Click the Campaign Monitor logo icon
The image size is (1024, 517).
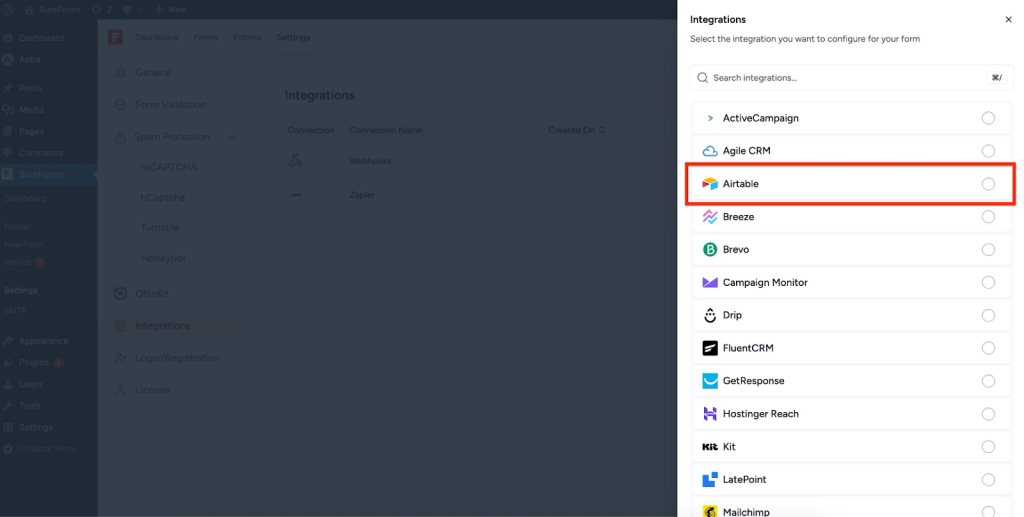point(710,283)
